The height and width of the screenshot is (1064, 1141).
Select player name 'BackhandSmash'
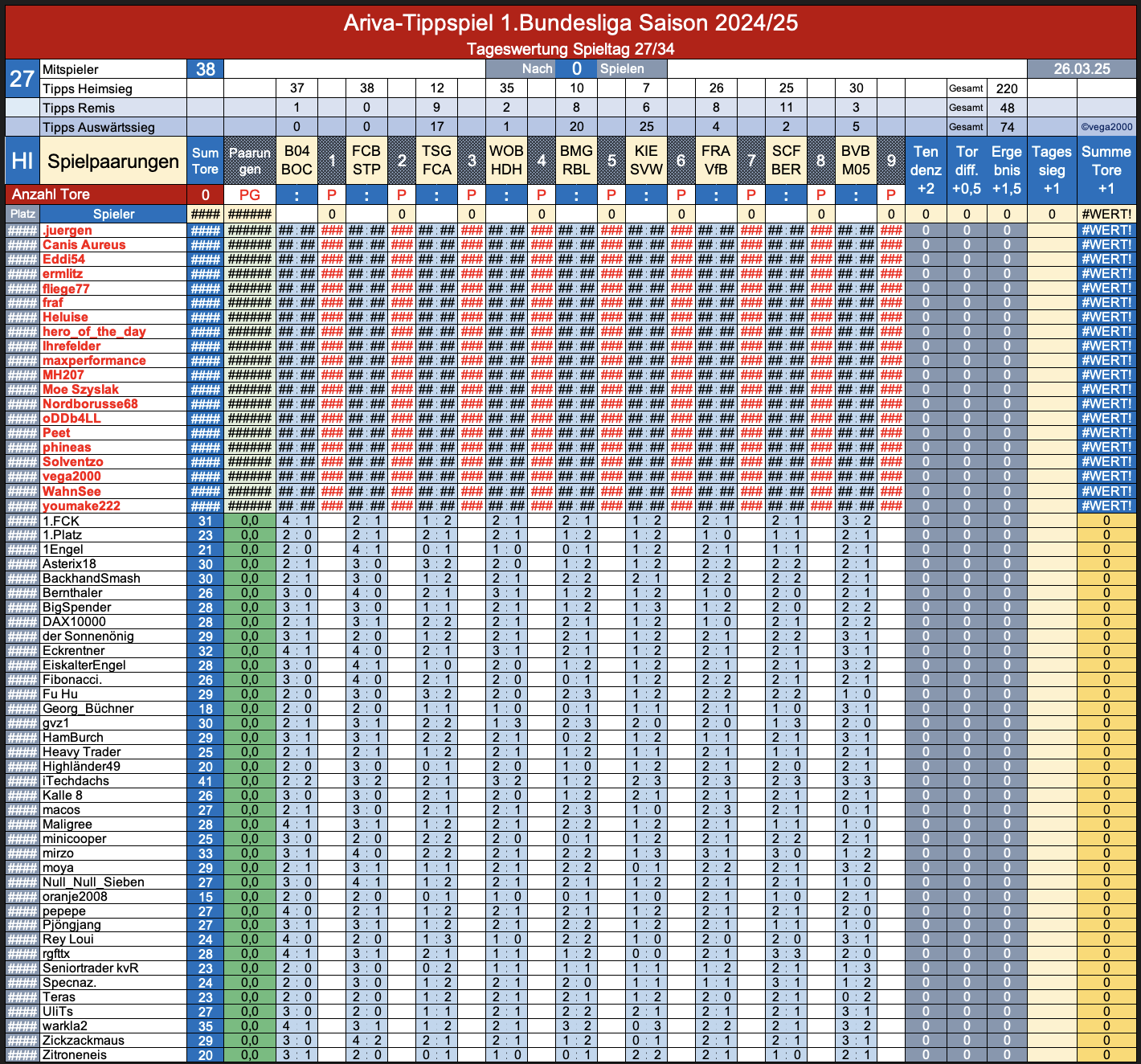click(x=91, y=579)
